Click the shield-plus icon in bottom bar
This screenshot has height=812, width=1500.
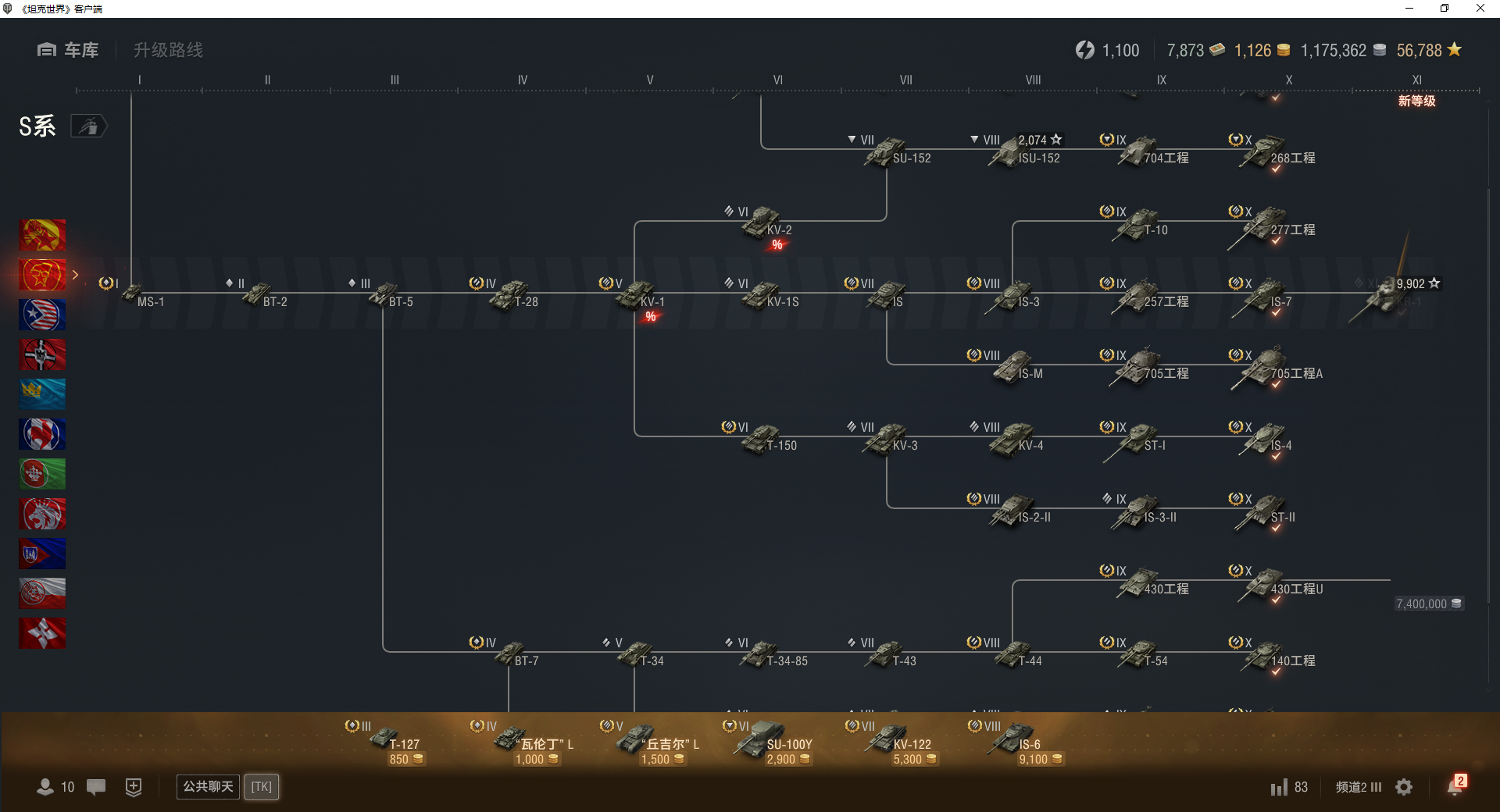coord(134,787)
